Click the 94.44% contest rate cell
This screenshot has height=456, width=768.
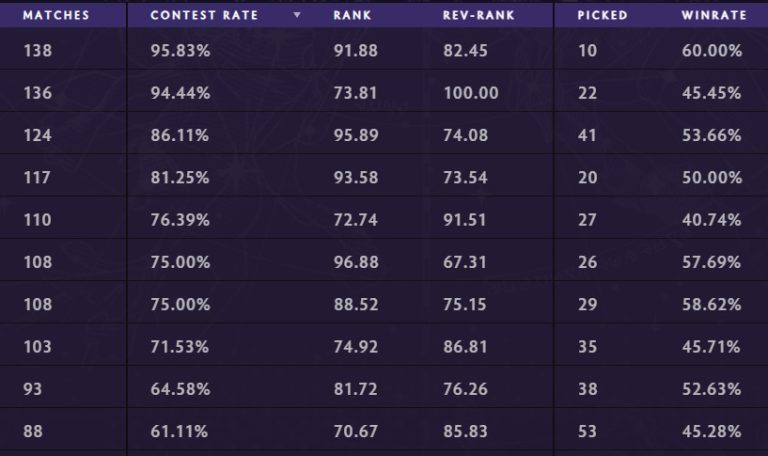pos(180,93)
